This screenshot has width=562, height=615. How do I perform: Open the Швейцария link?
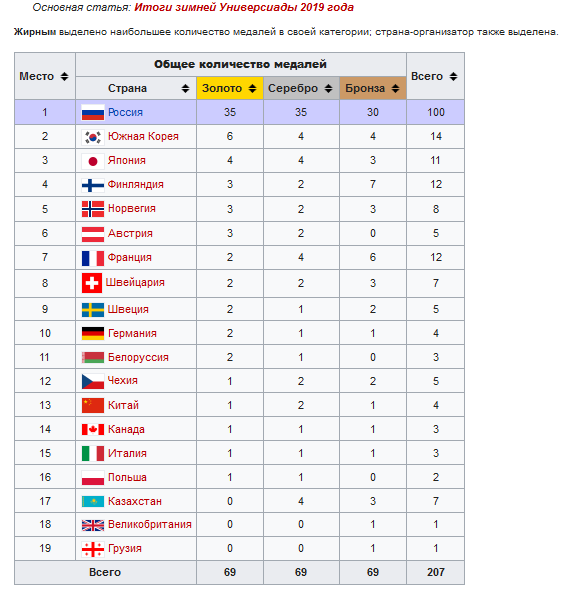pyautogui.click(x=135, y=282)
